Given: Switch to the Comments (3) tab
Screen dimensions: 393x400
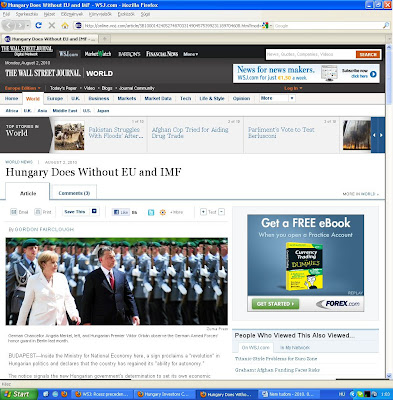Looking at the screenshot, I should coord(74,193).
